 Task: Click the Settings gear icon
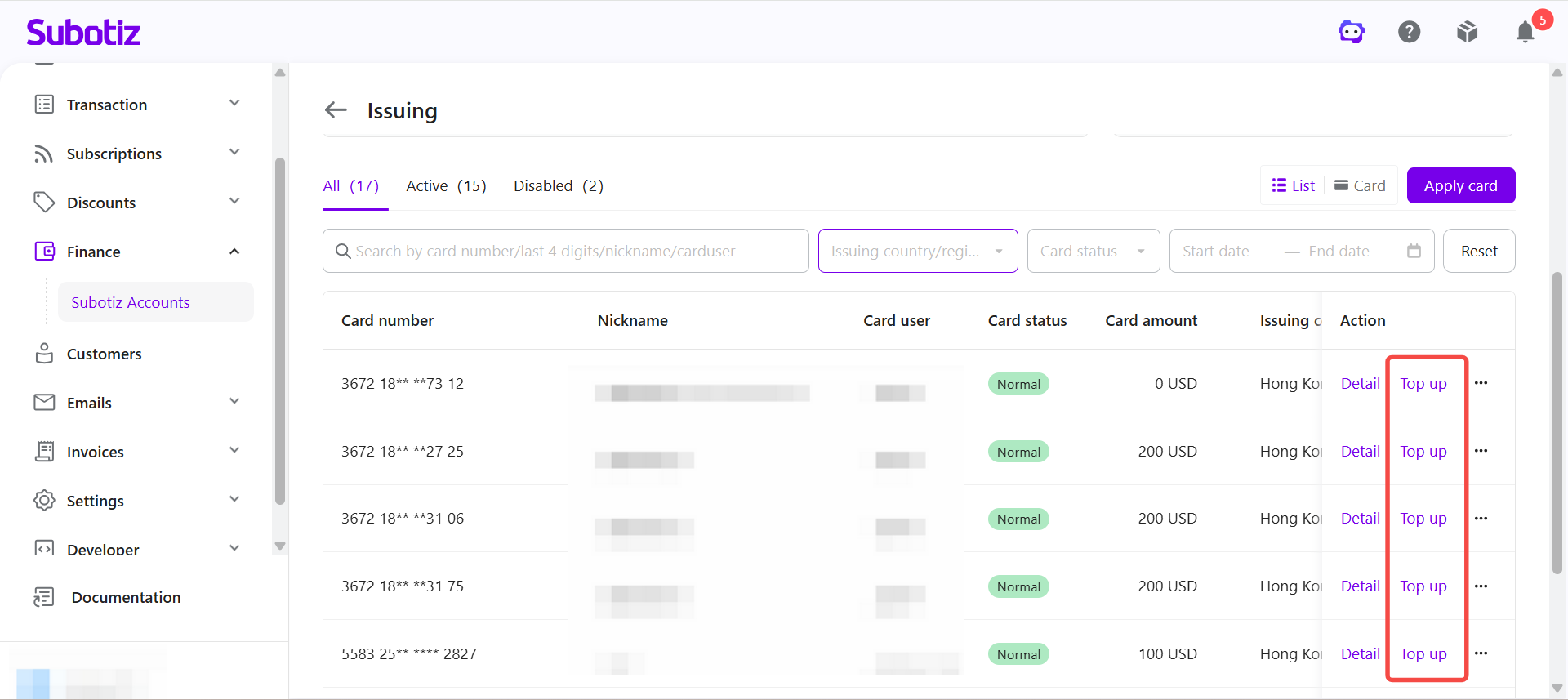click(44, 501)
